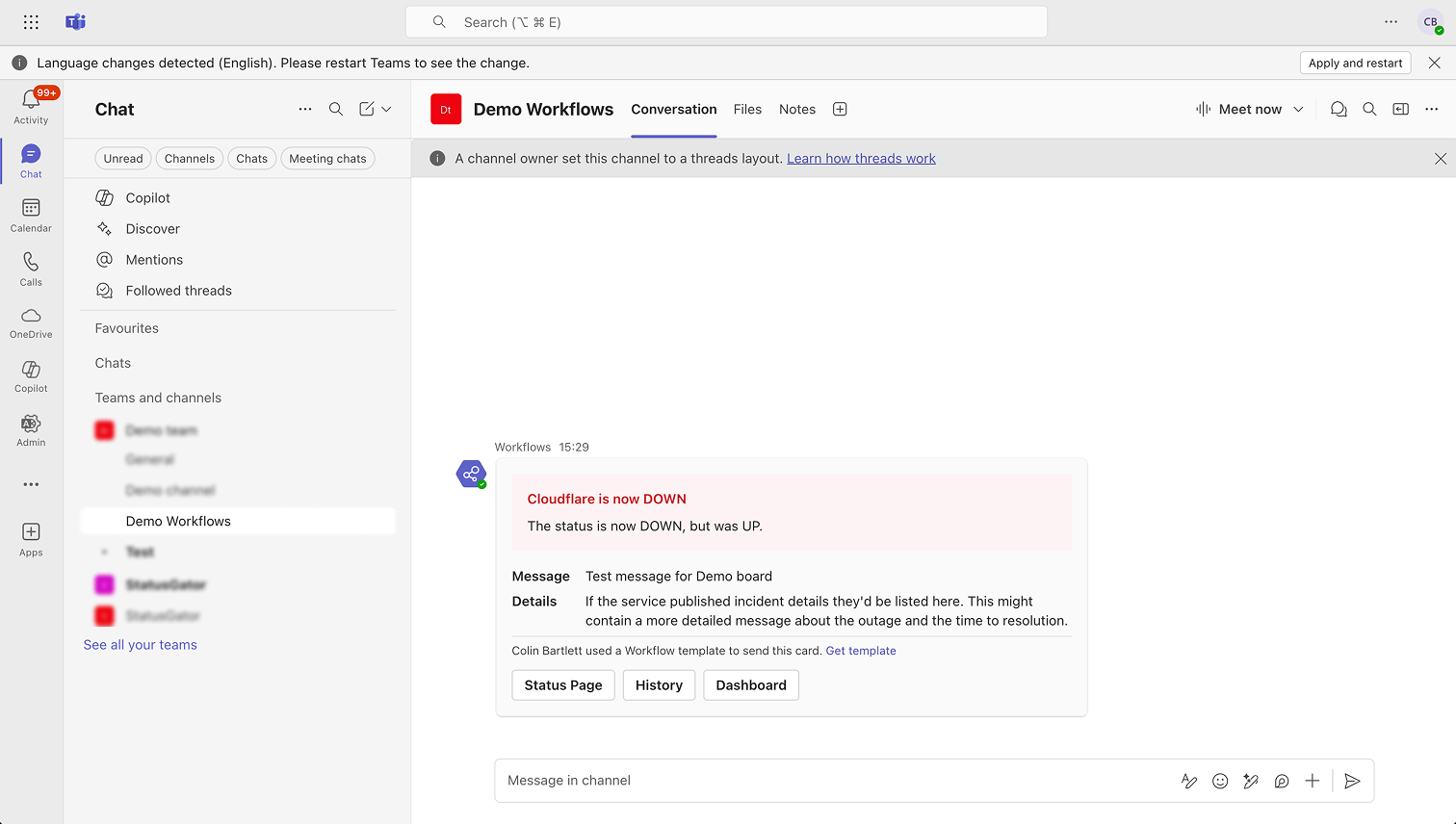Click the Get template link

tap(861, 651)
